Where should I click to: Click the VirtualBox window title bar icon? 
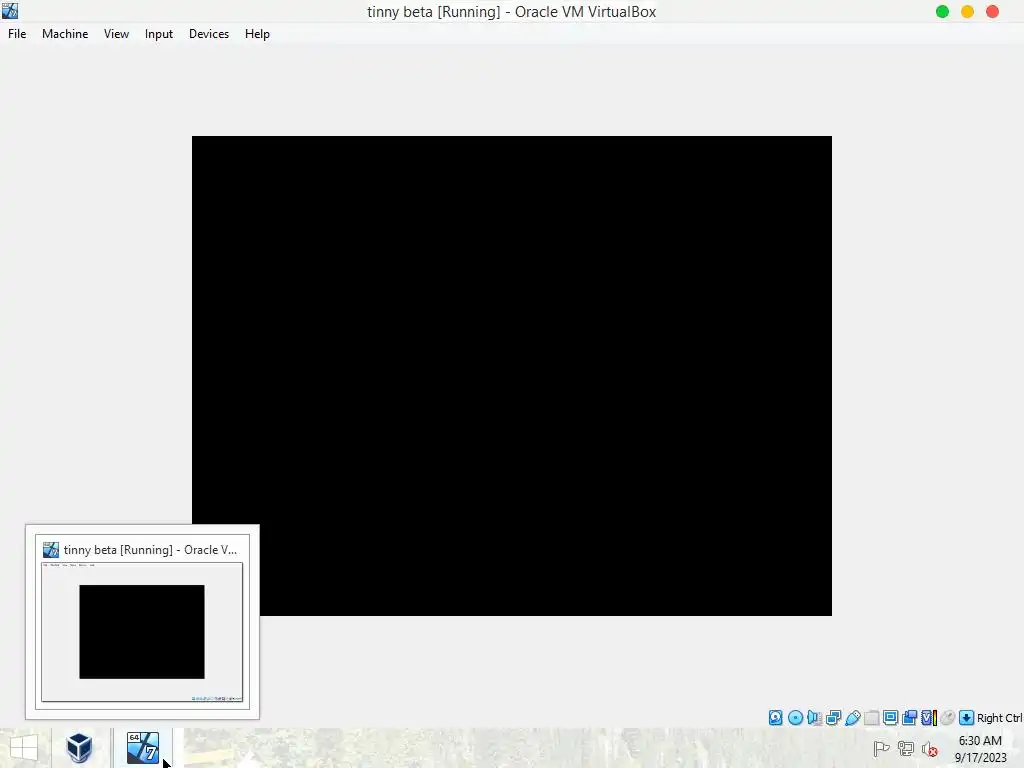tap(10, 10)
